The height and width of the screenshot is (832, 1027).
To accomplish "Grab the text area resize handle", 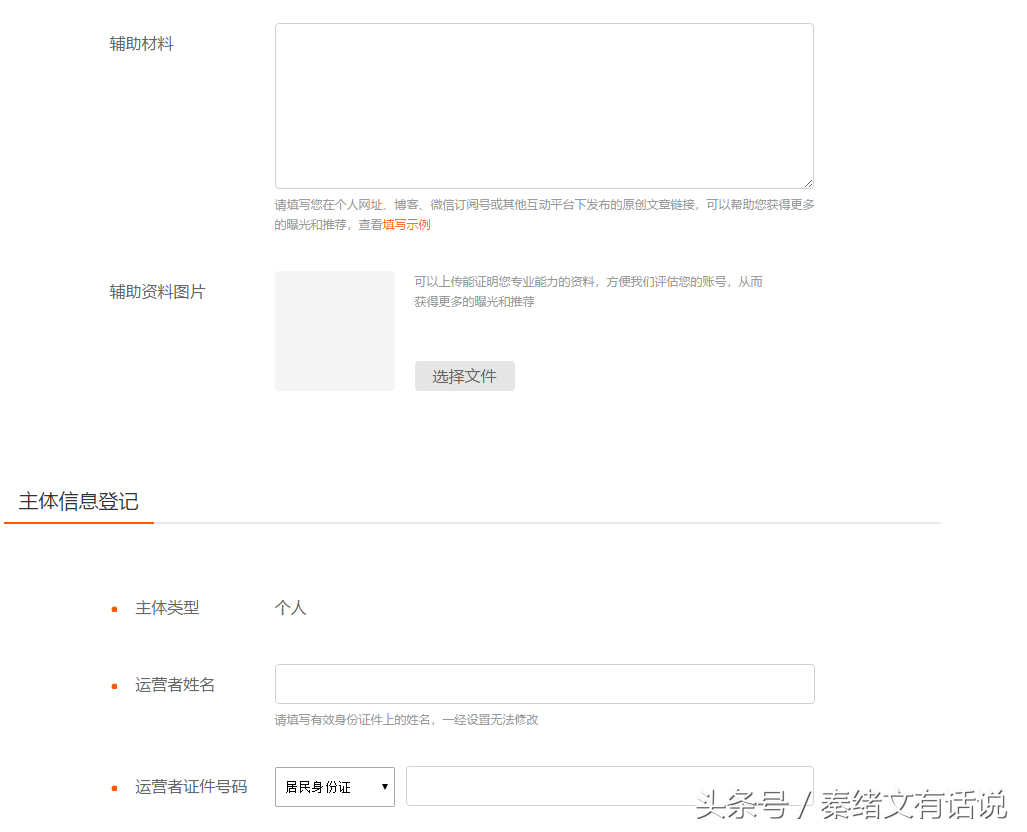I will pyautogui.click(x=807, y=183).
